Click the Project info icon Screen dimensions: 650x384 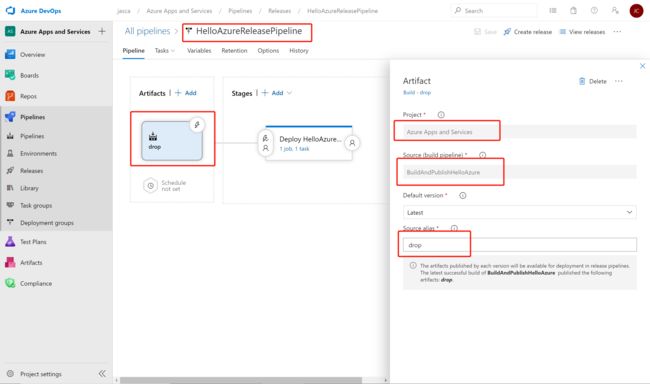point(441,114)
